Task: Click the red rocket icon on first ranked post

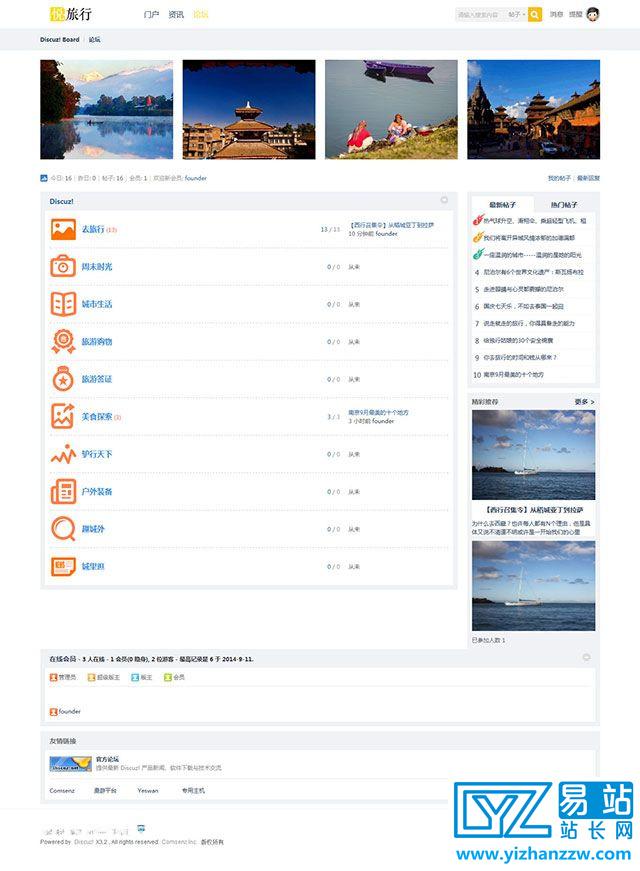Action: 478,221
